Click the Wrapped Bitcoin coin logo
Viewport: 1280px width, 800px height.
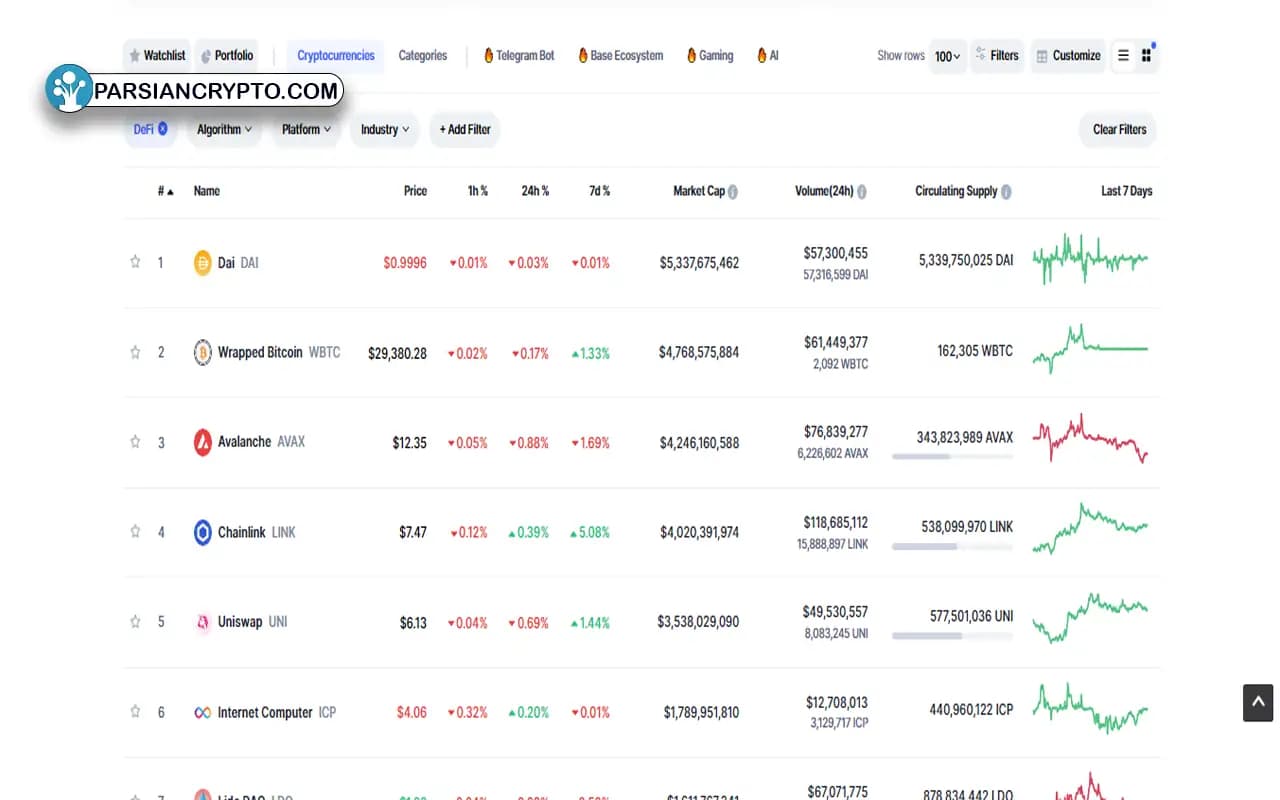202,352
